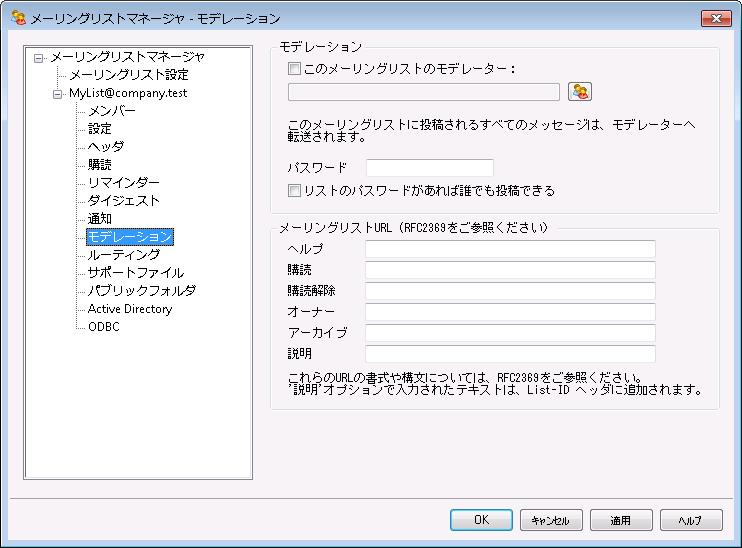
Task: Click the パスワード input field
Action: tap(430, 168)
